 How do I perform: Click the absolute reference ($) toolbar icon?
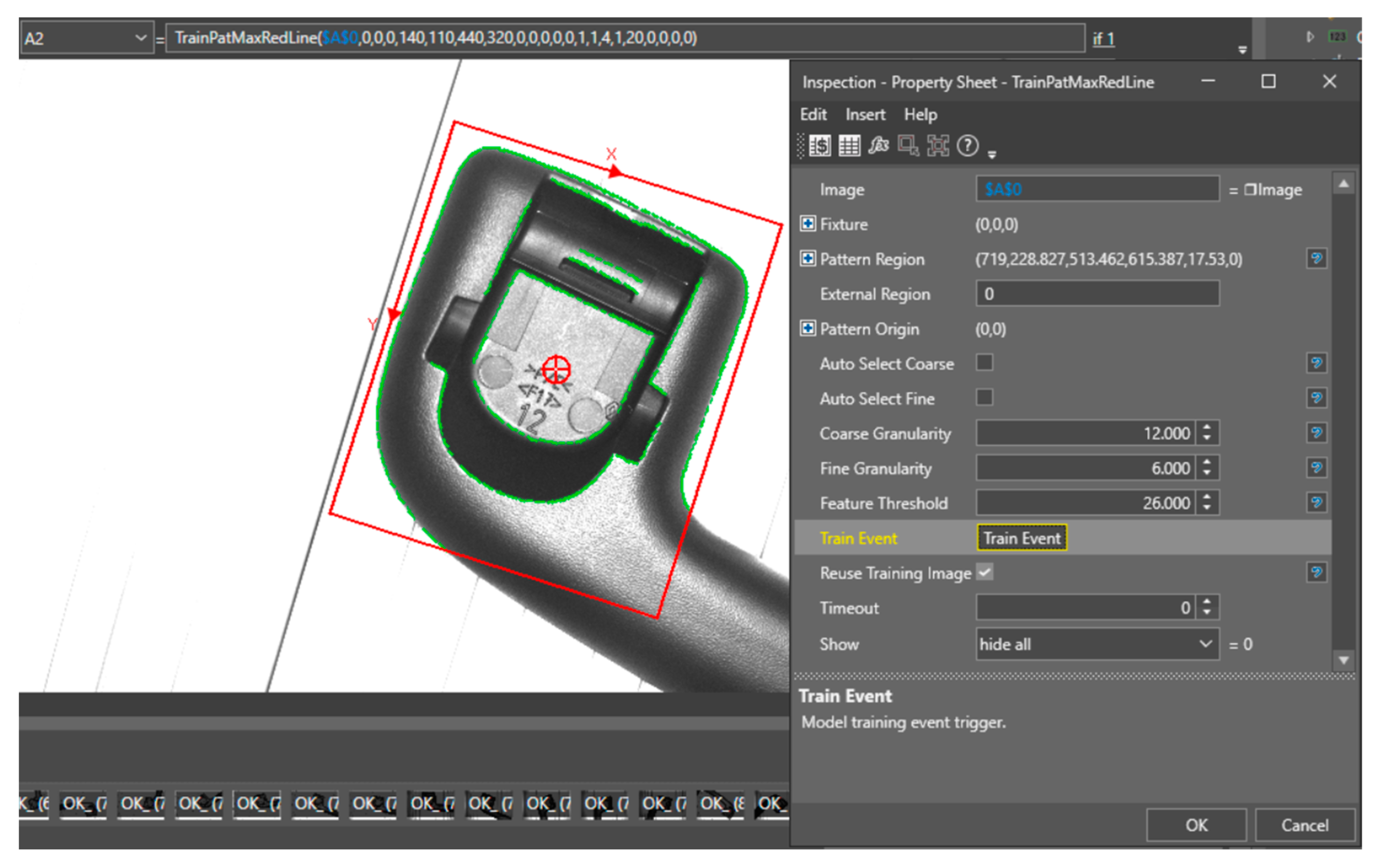coord(820,146)
